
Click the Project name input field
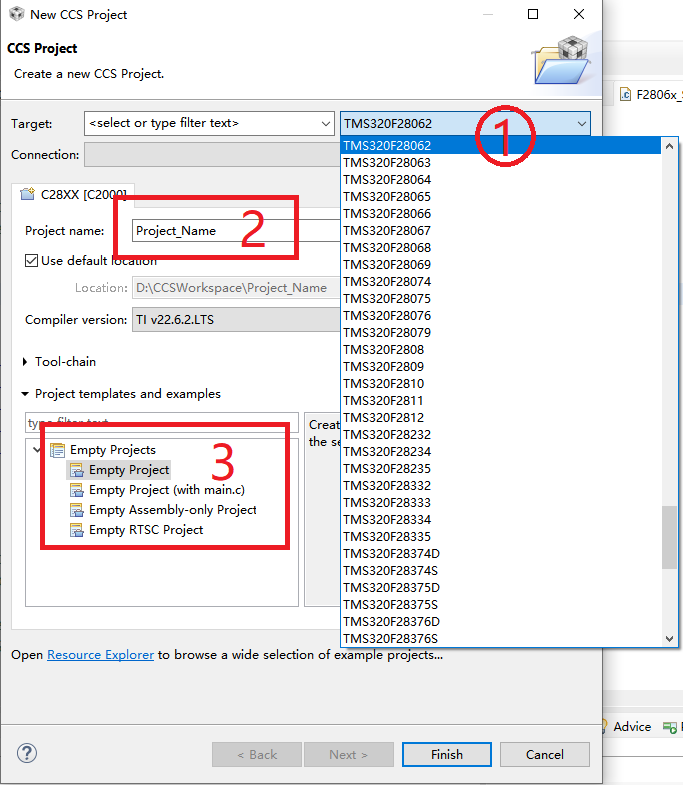(235, 231)
